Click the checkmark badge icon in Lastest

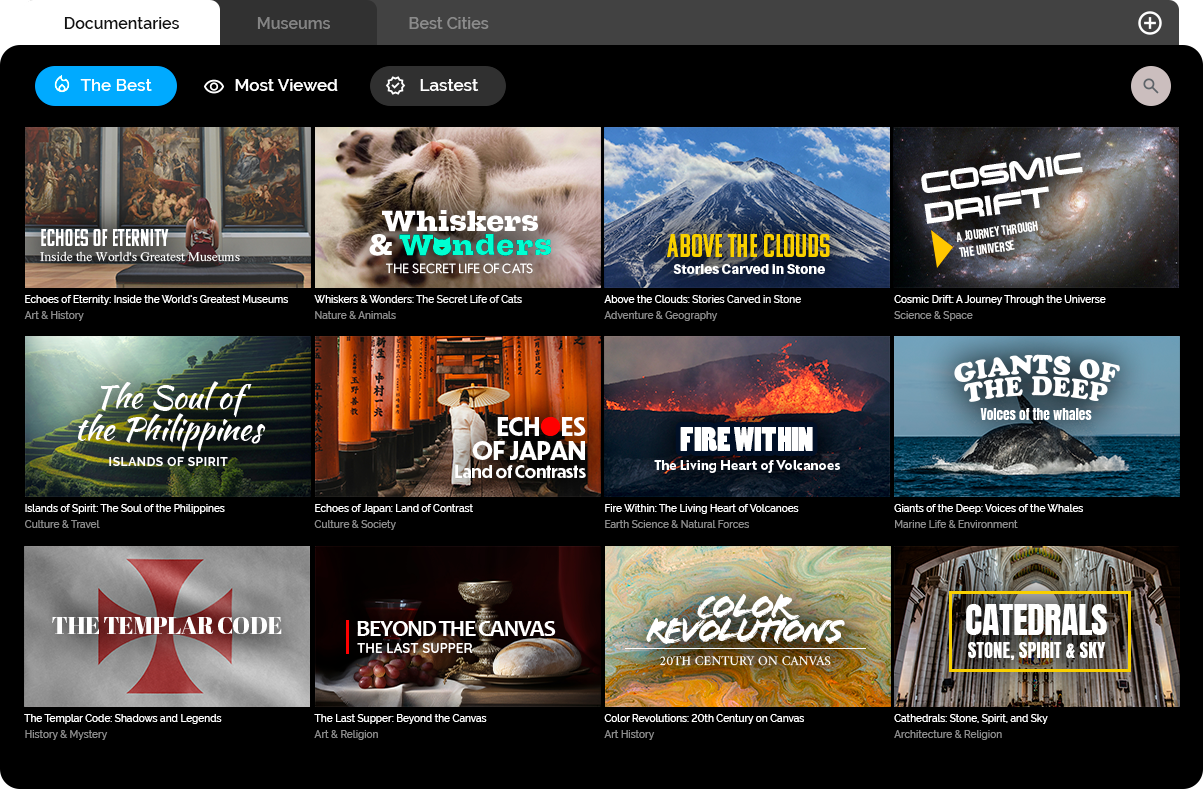coord(396,86)
